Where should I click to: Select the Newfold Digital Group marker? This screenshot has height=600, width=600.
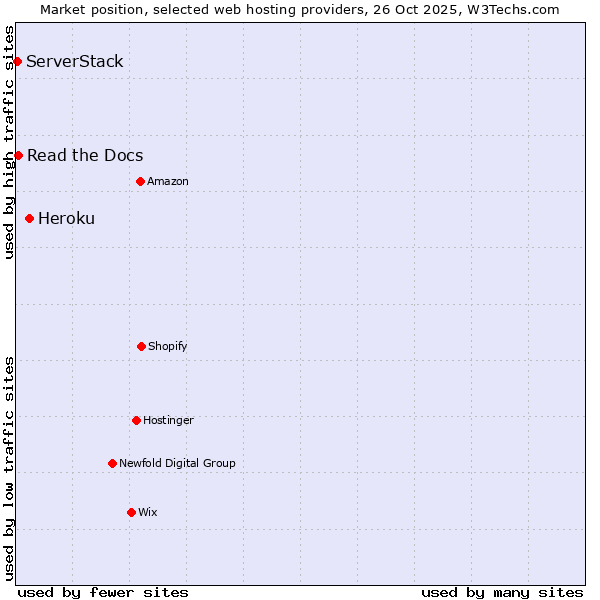point(112,463)
